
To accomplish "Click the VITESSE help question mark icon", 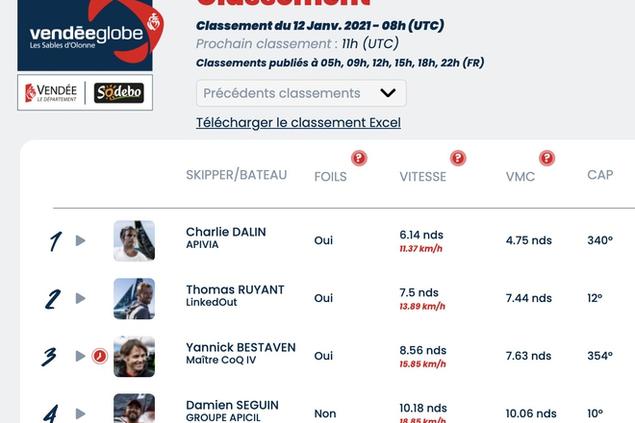I will [x=458, y=158].
